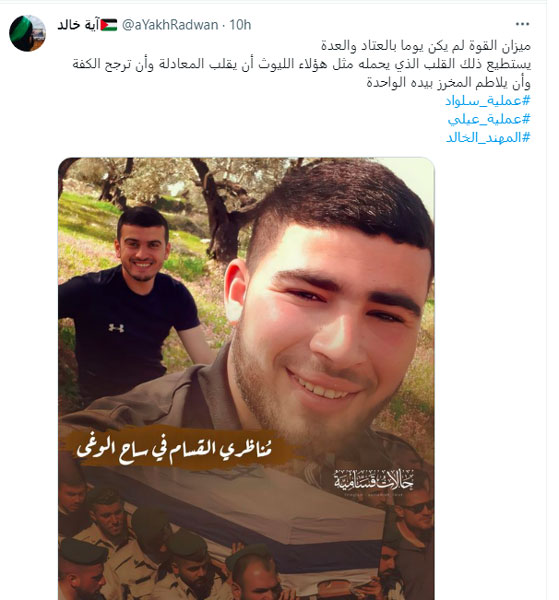Click the Palestinian flag emoji beside the name
The height and width of the screenshot is (600, 559).
click(109, 25)
